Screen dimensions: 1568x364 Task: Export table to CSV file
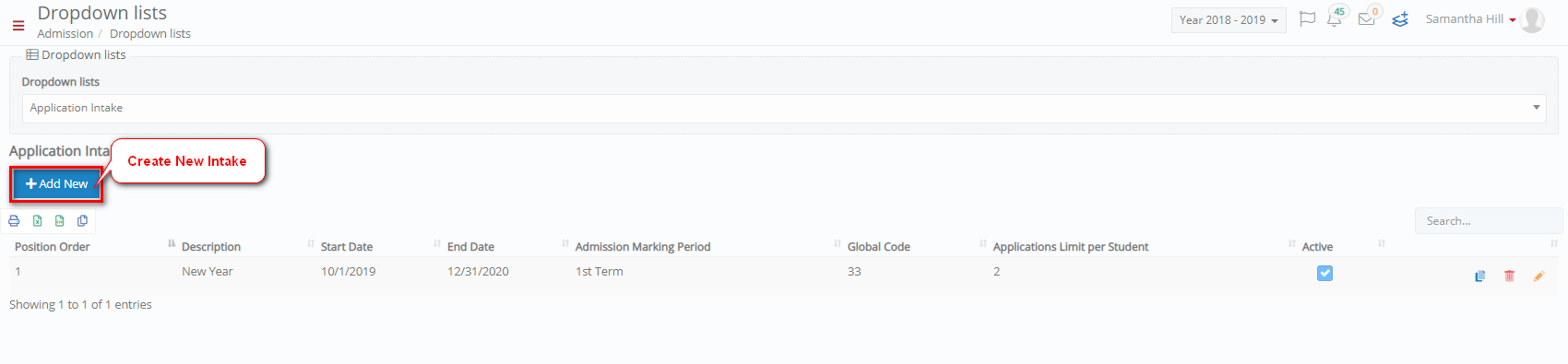click(60, 221)
